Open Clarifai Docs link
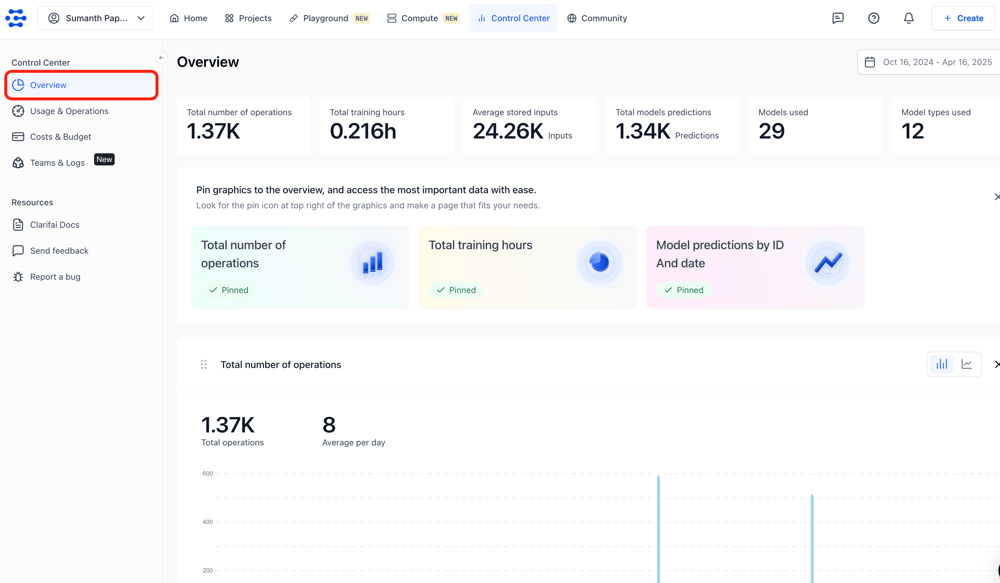 pos(54,225)
